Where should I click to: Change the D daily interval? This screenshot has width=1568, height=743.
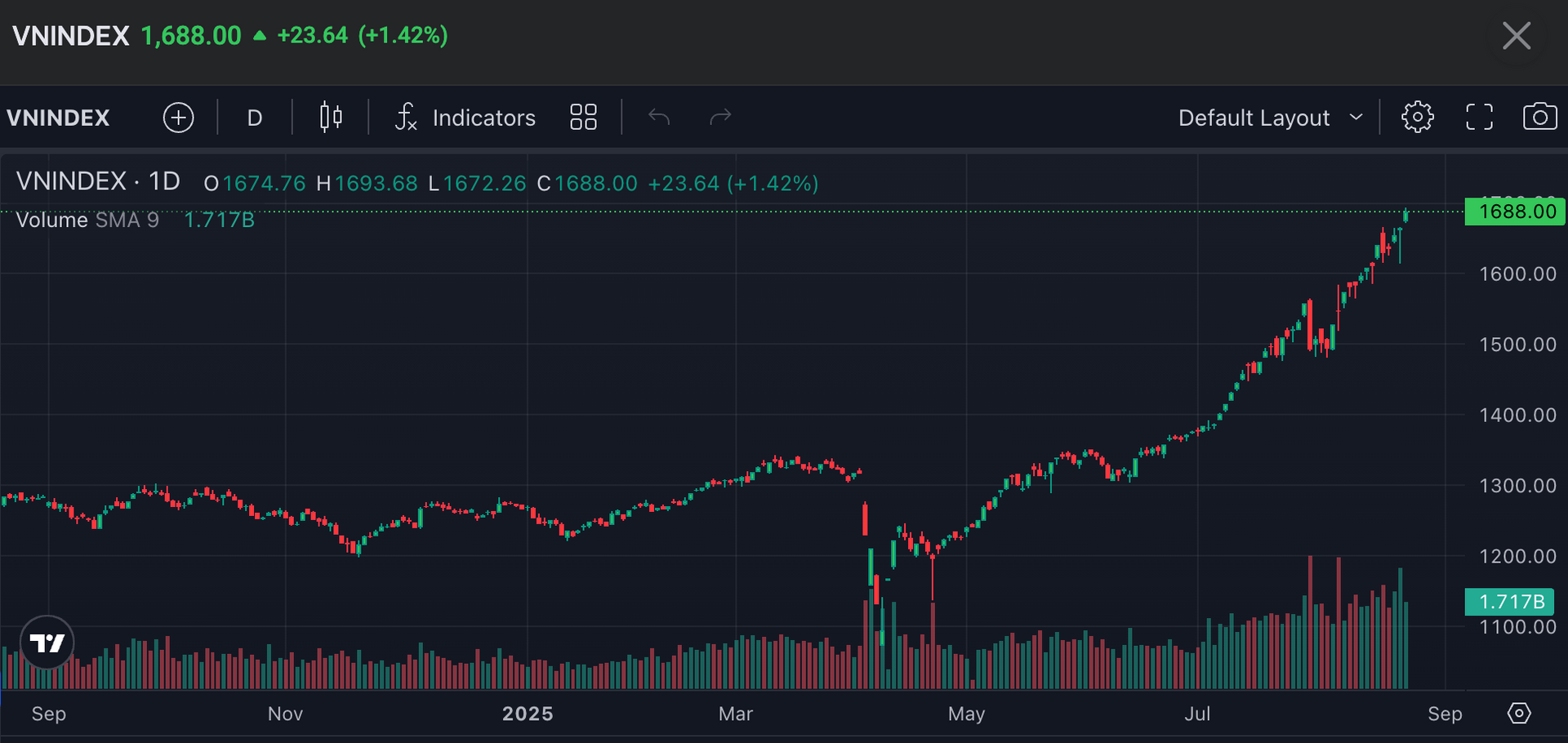pyautogui.click(x=255, y=118)
